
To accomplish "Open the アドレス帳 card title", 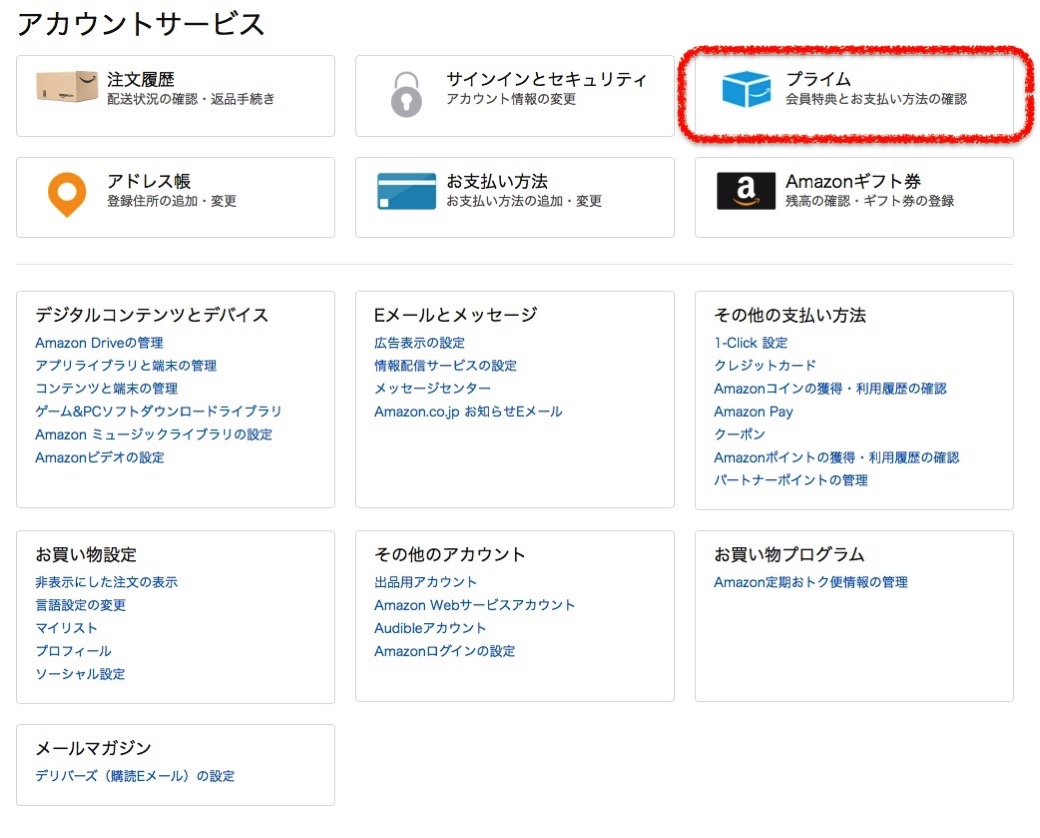I will [149, 181].
